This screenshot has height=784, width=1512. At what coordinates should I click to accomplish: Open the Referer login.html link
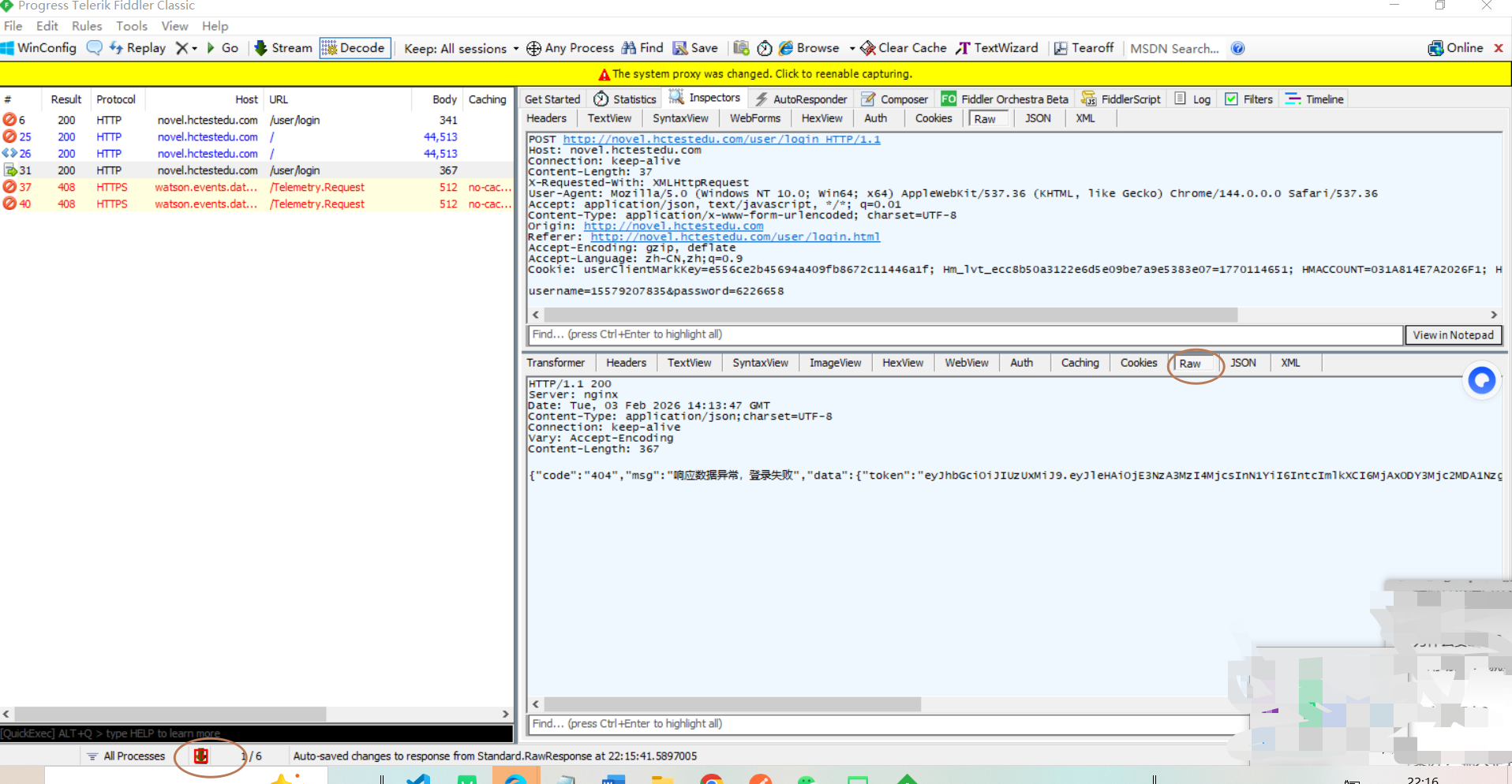(x=735, y=237)
